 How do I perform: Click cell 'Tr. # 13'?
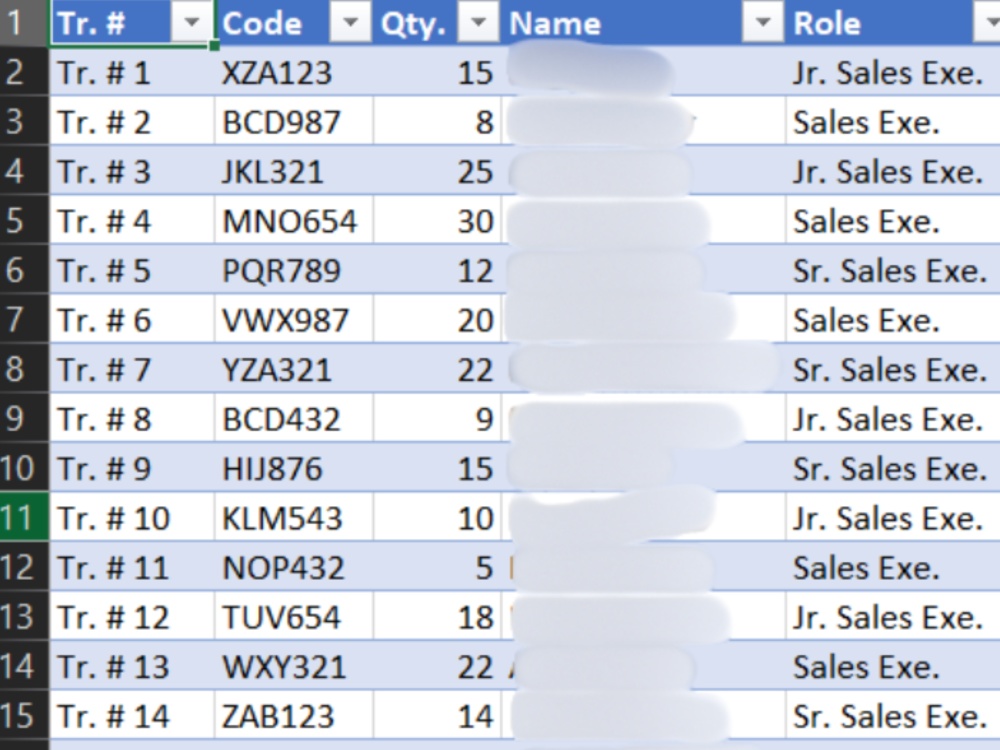click(132, 666)
